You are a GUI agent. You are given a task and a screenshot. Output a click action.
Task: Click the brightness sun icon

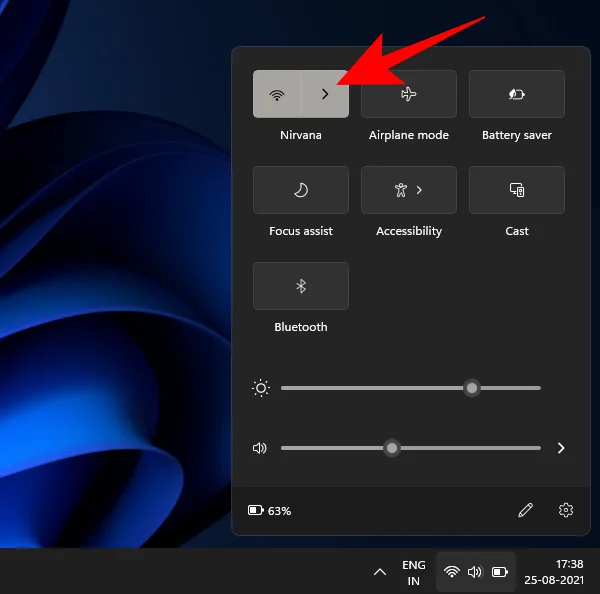pyautogui.click(x=261, y=388)
